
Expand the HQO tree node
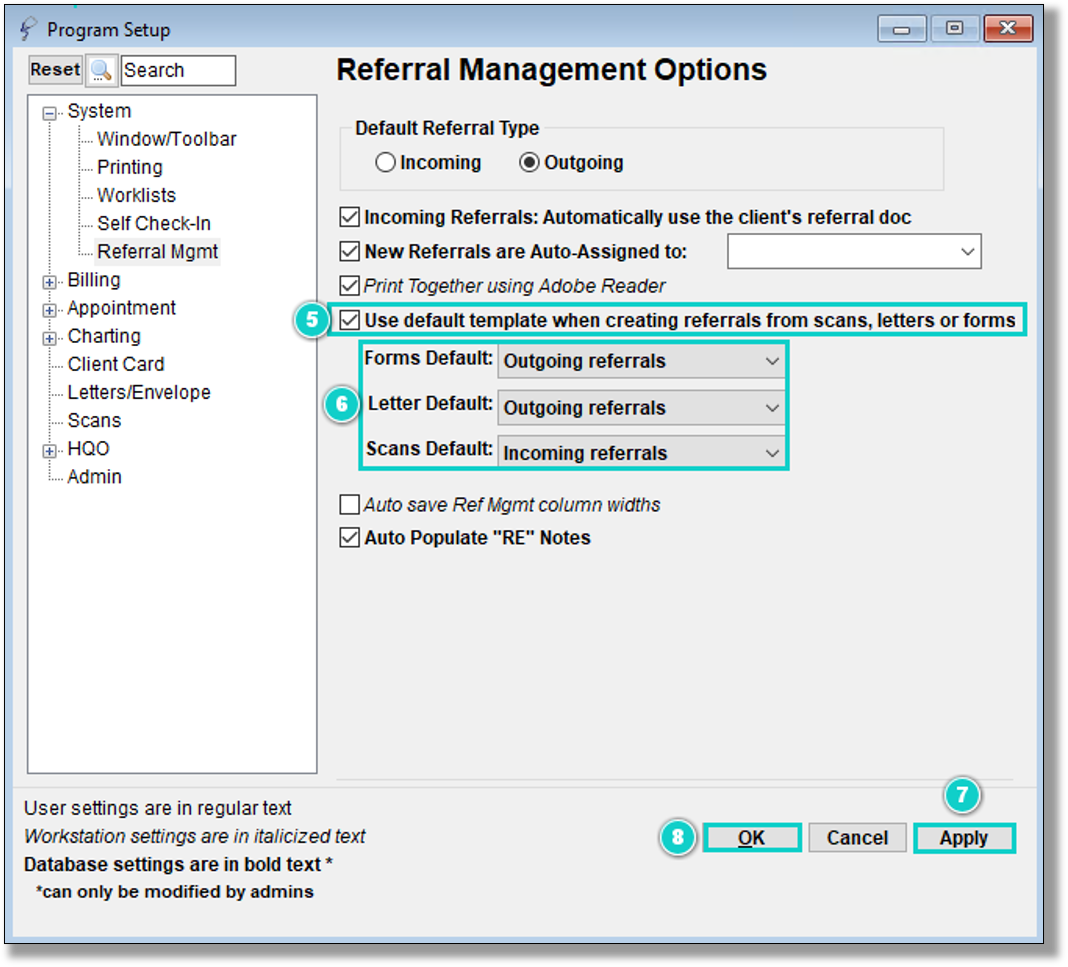pos(49,451)
